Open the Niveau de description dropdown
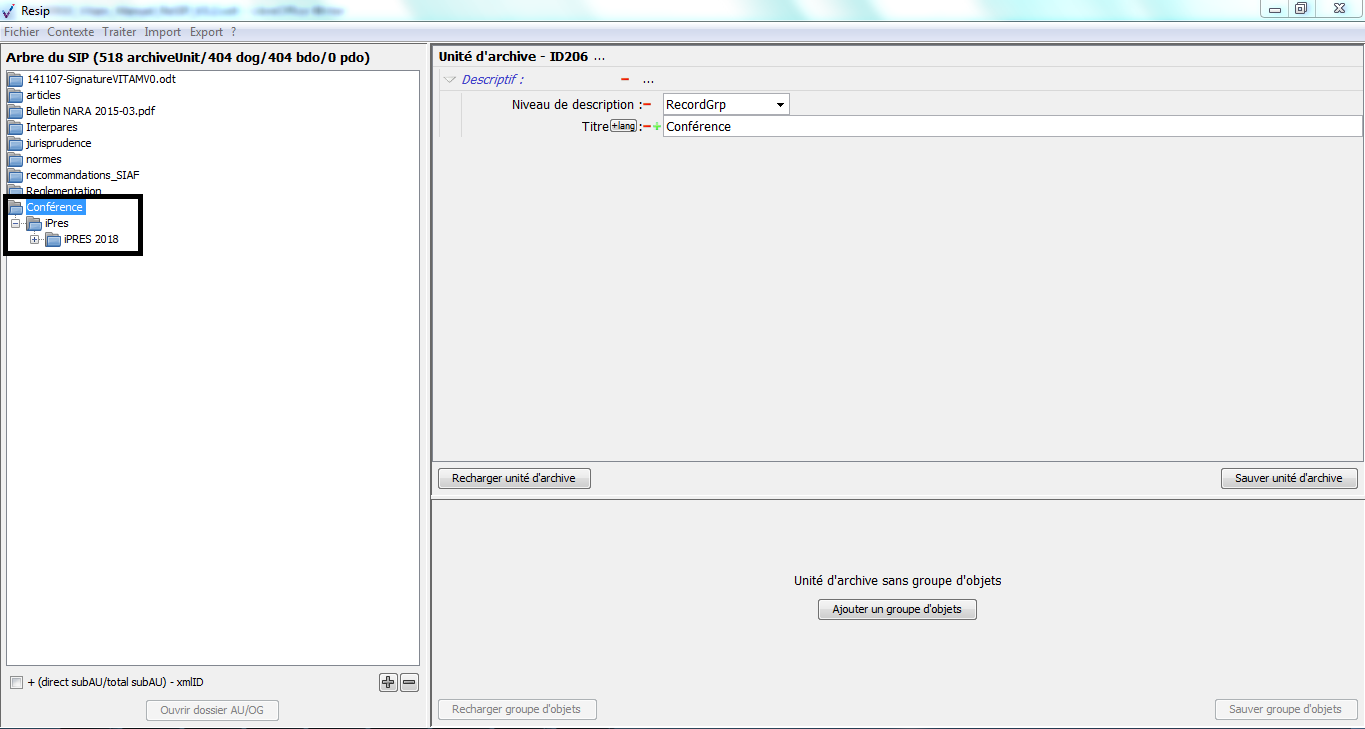This screenshot has height=729, width=1365. (779, 105)
